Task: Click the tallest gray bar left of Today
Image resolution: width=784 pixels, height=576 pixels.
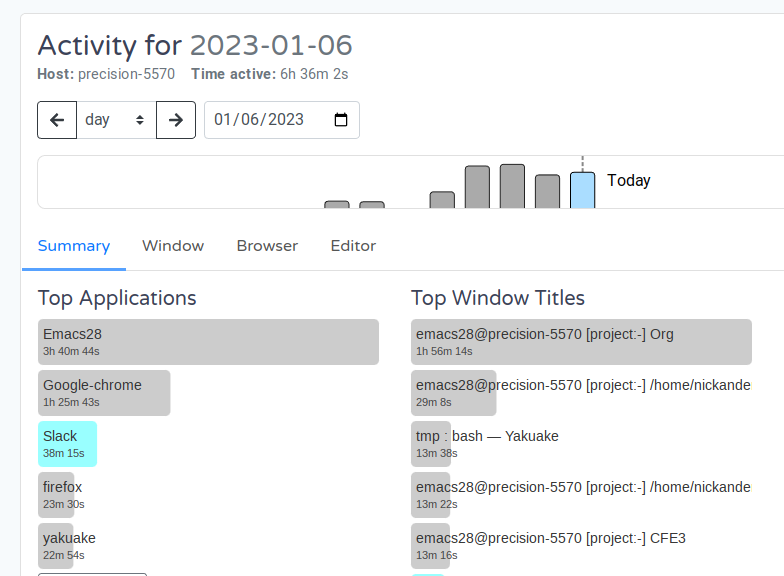Action: coord(512,187)
